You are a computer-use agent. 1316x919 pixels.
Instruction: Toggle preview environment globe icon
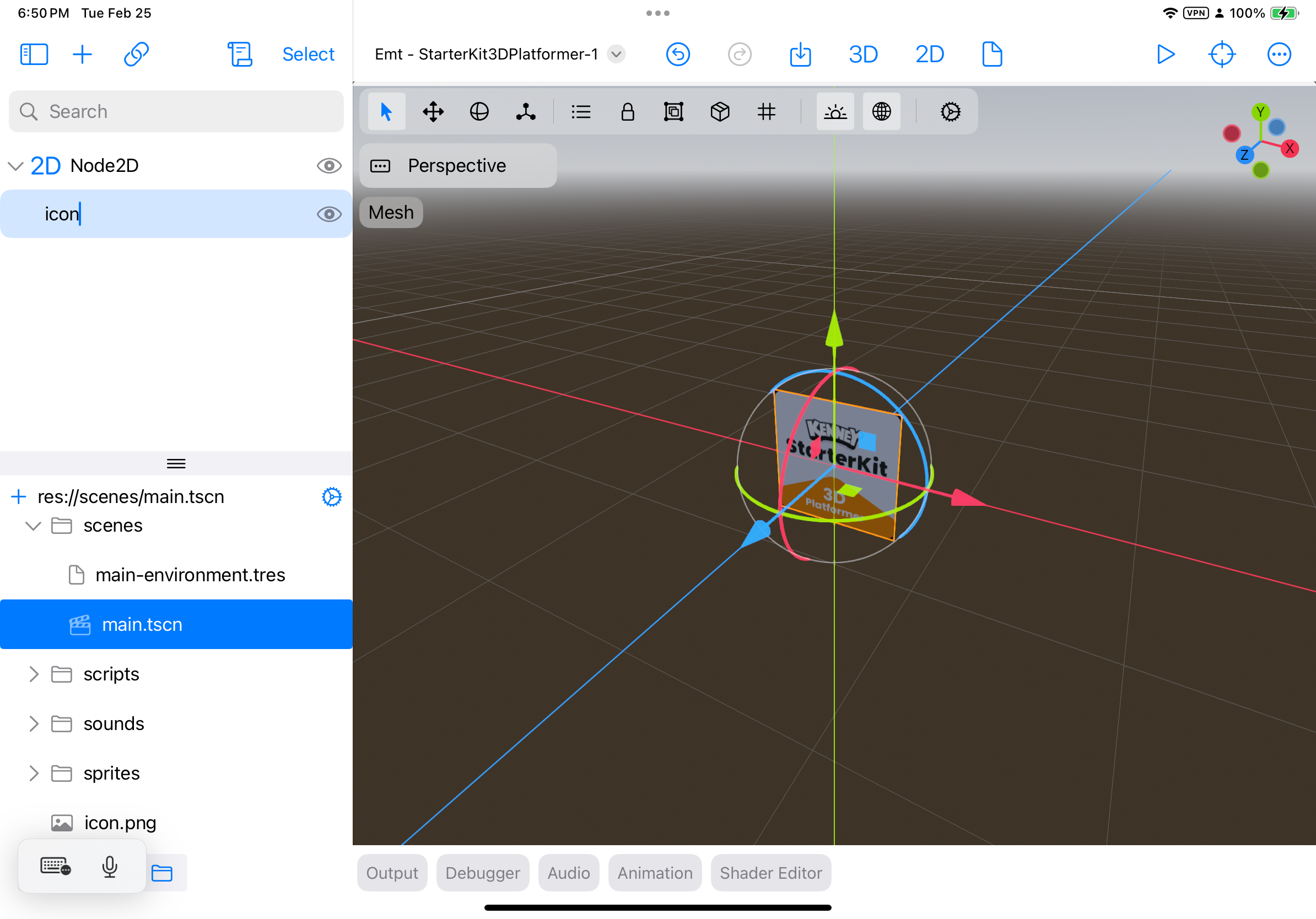click(x=882, y=111)
